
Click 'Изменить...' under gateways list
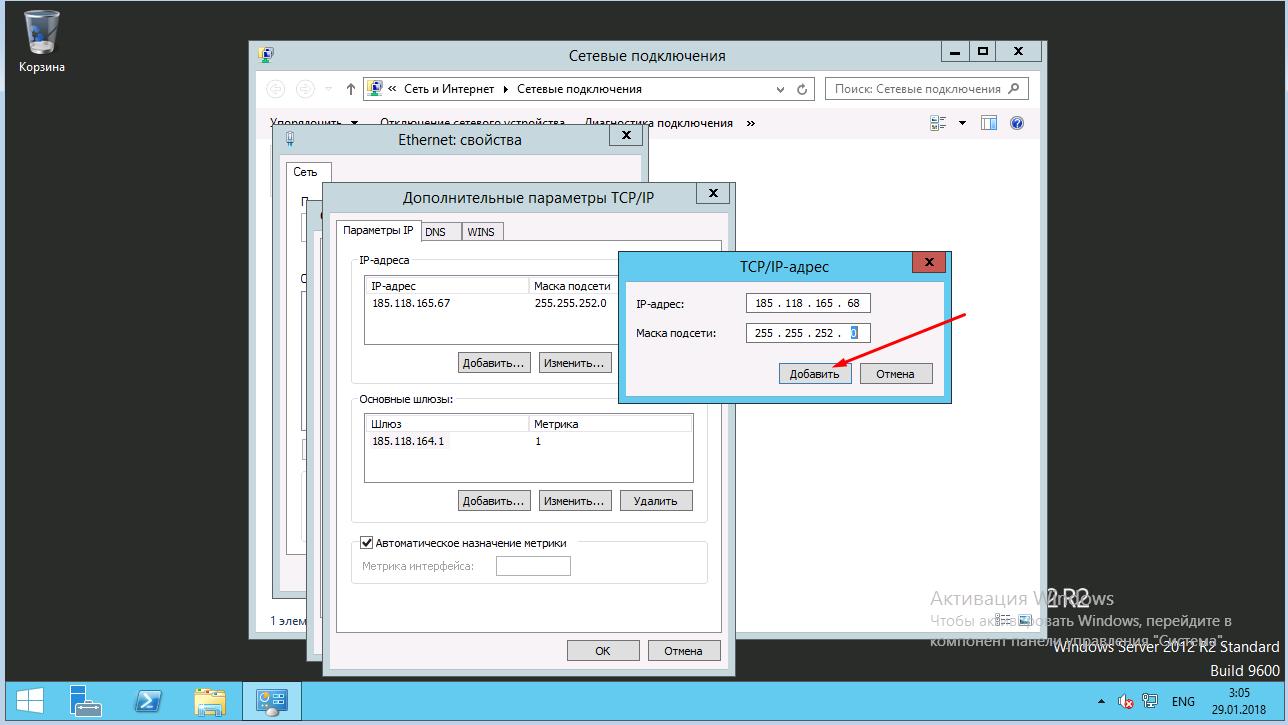point(575,501)
